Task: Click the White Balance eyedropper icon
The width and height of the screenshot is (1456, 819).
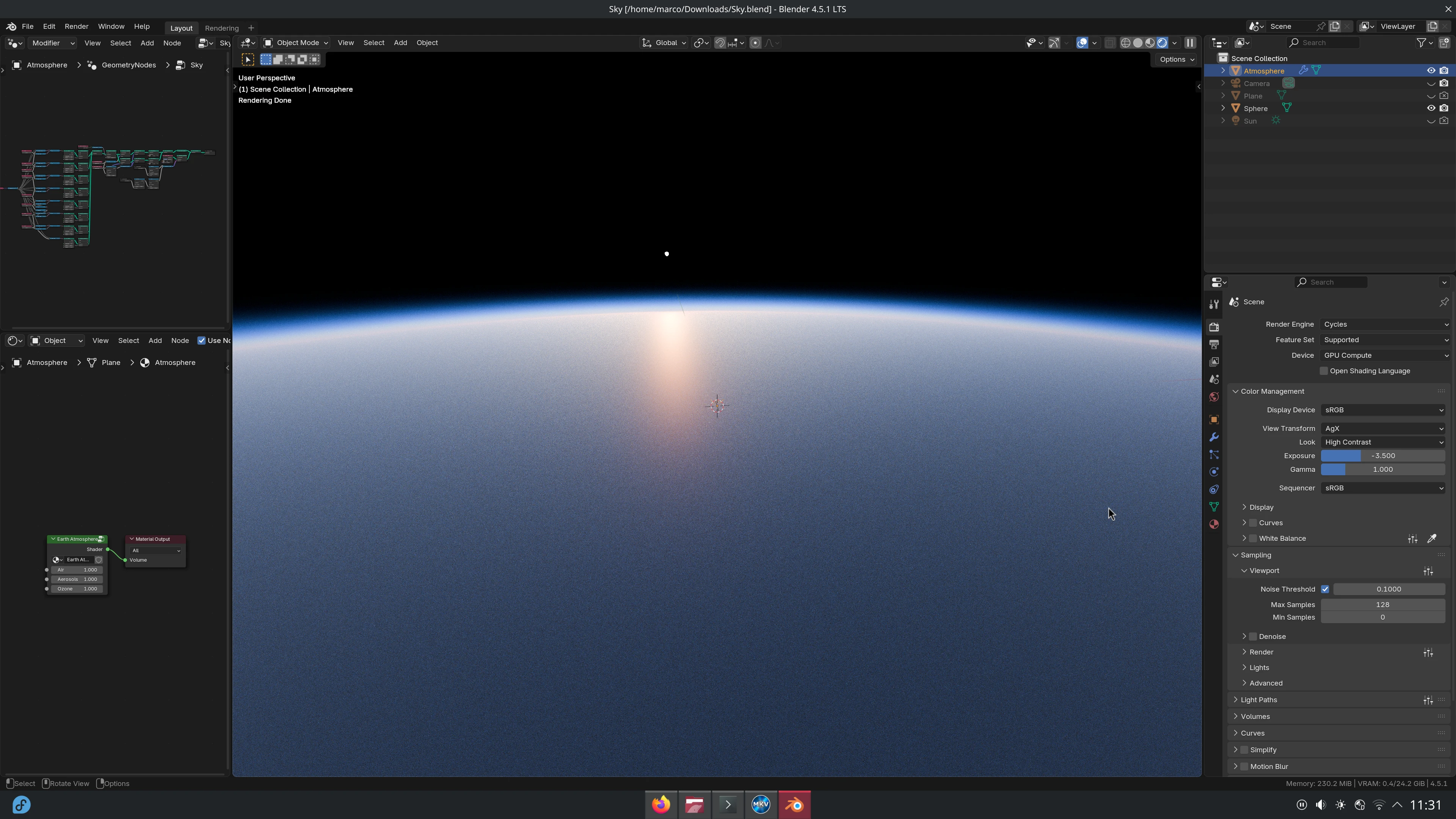Action: [1432, 539]
